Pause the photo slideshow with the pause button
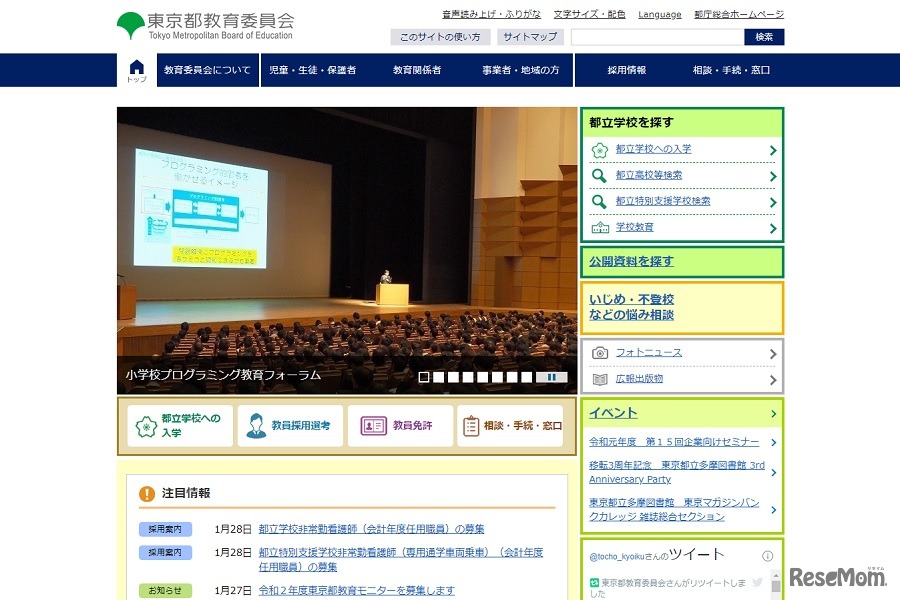This screenshot has width=900, height=600. click(551, 377)
